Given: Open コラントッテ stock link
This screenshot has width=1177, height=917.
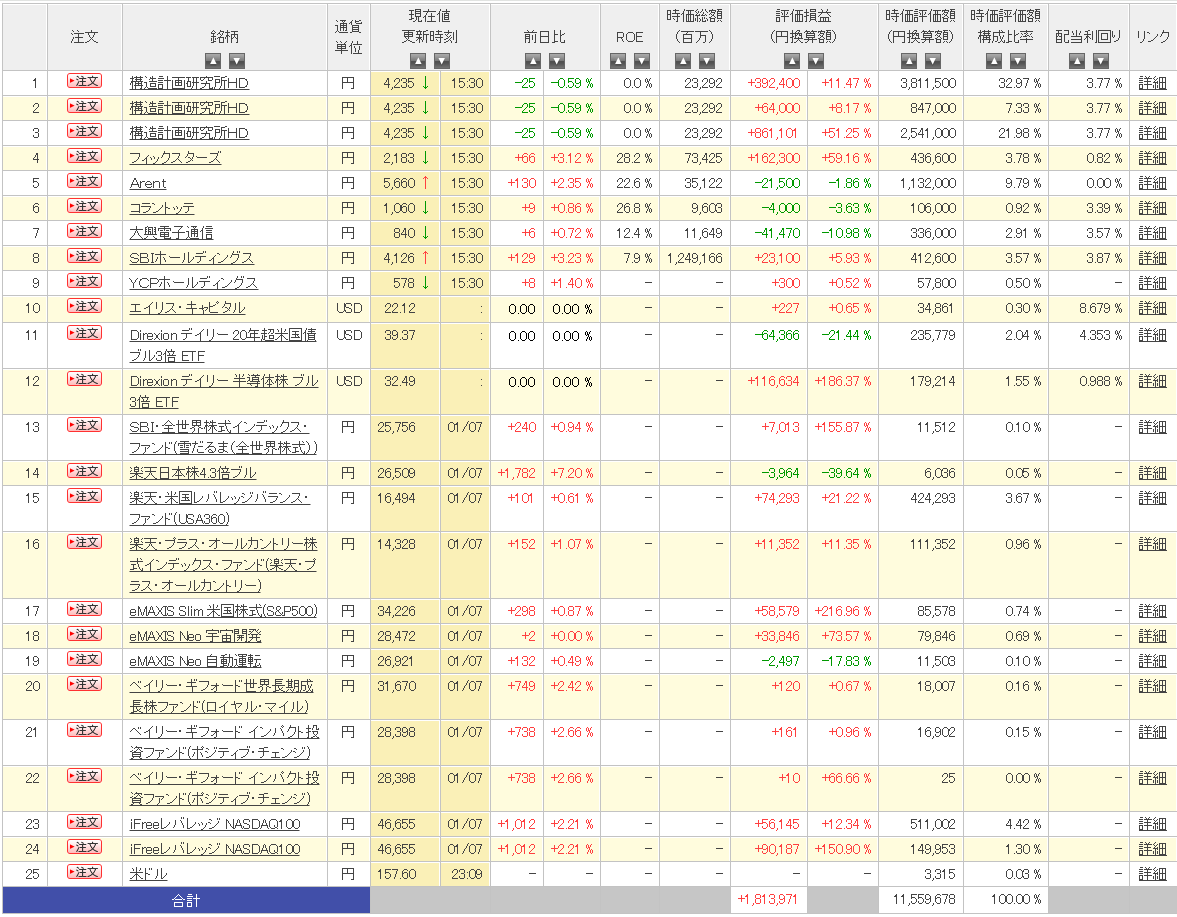Looking at the screenshot, I should (162, 208).
